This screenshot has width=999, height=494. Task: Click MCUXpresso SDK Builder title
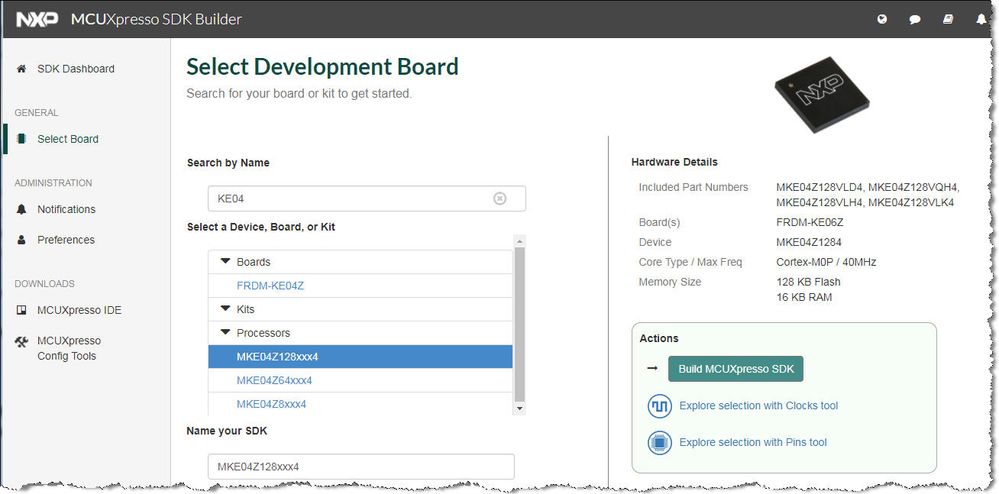156,20
